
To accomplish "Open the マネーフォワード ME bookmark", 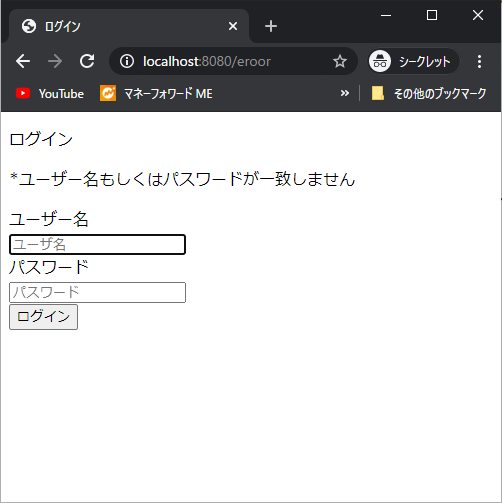I will tap(156, 94).
